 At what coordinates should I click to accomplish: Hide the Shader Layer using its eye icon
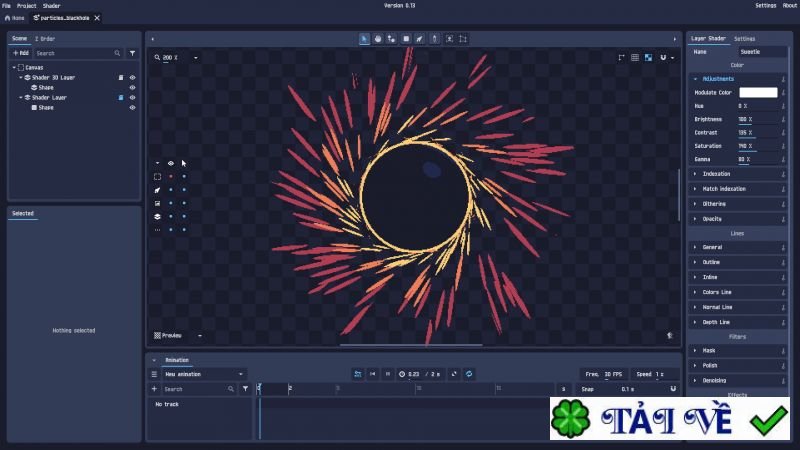tap(132, 97)
